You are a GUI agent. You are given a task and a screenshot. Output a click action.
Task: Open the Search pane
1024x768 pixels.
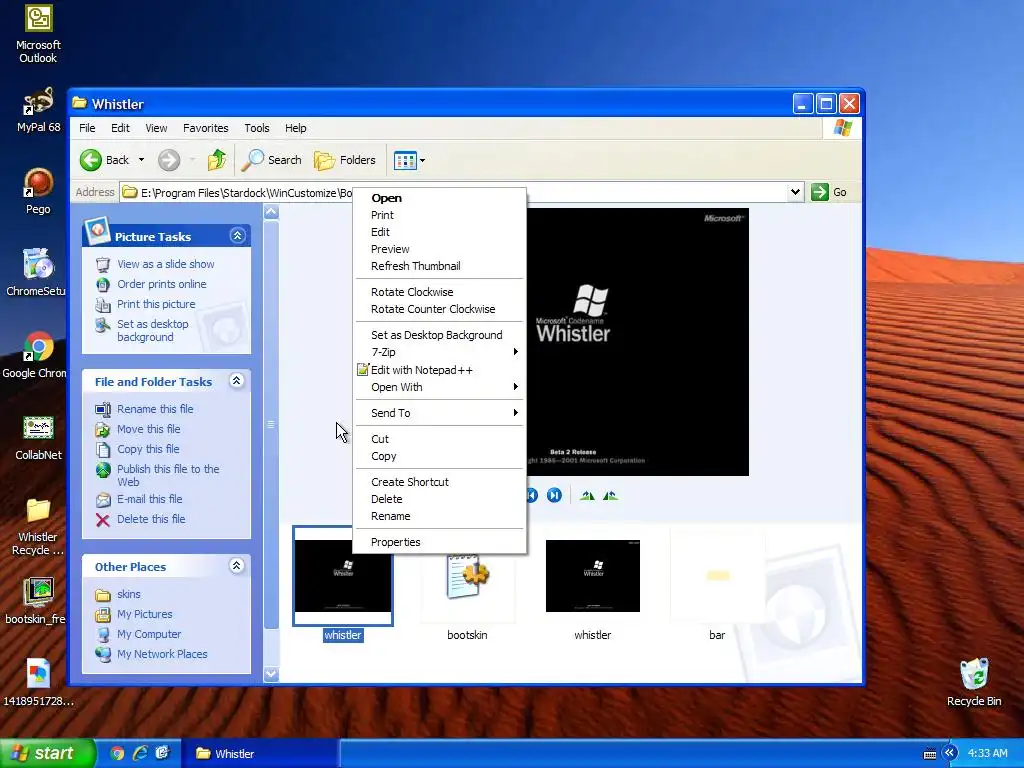pos(272,160)
